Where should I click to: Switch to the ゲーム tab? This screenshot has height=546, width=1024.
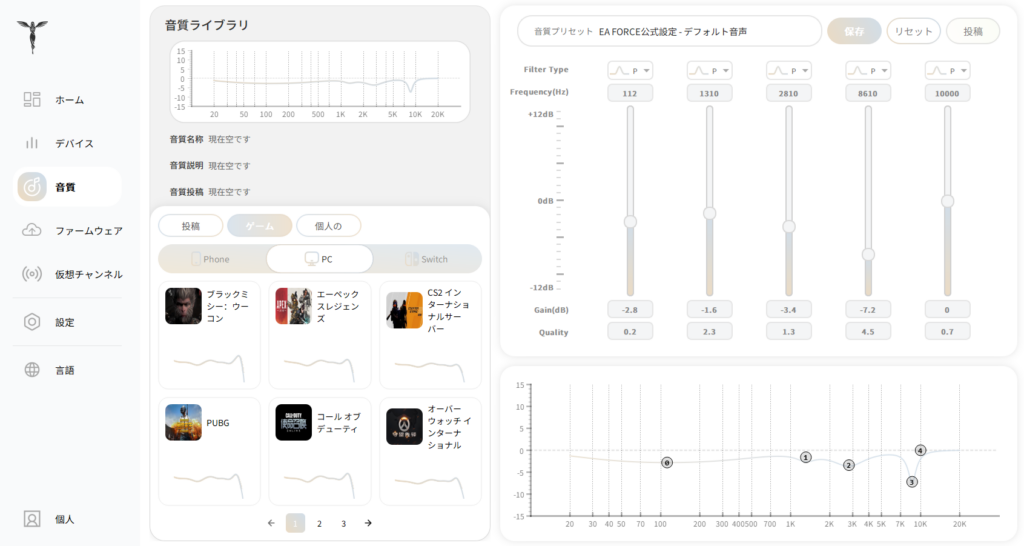pos(260,226)
